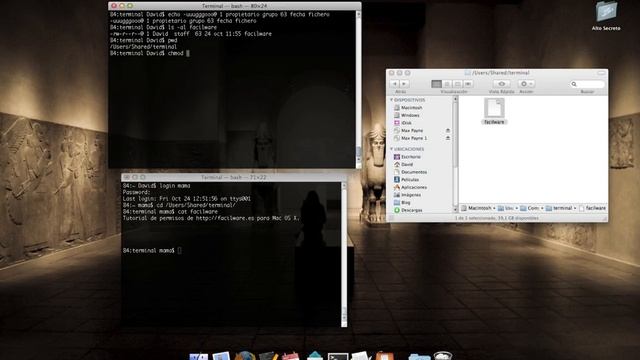Go back in the Finder window

tap(394, 84)
